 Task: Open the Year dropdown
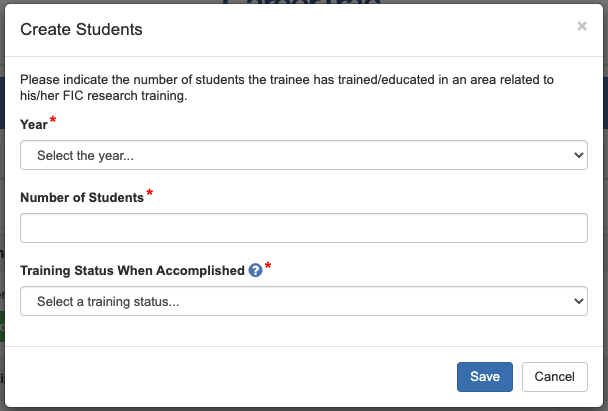tap(303, 155)
